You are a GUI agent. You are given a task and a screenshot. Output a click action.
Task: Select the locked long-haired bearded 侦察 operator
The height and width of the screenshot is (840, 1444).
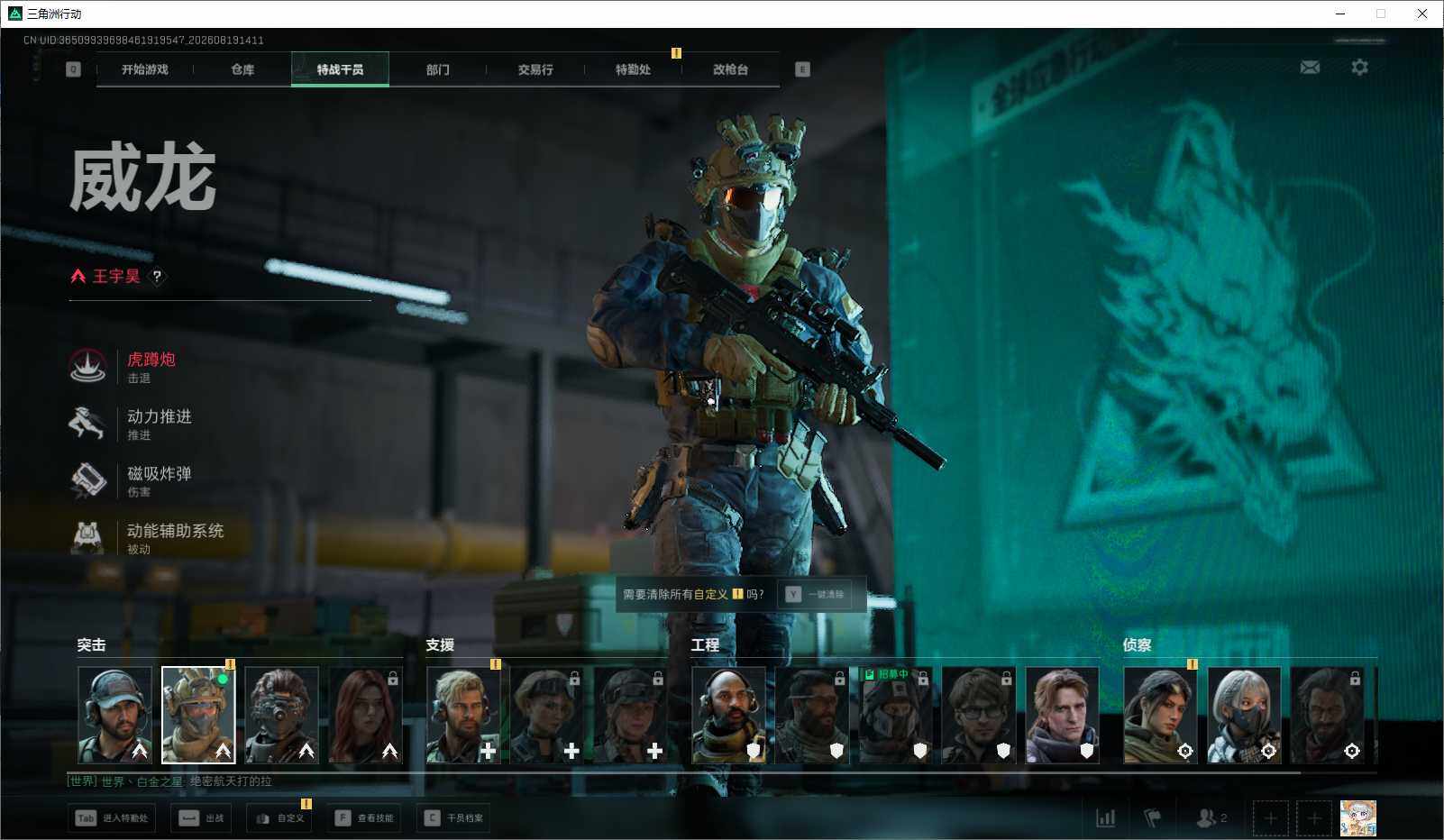tap(1327, 715)
